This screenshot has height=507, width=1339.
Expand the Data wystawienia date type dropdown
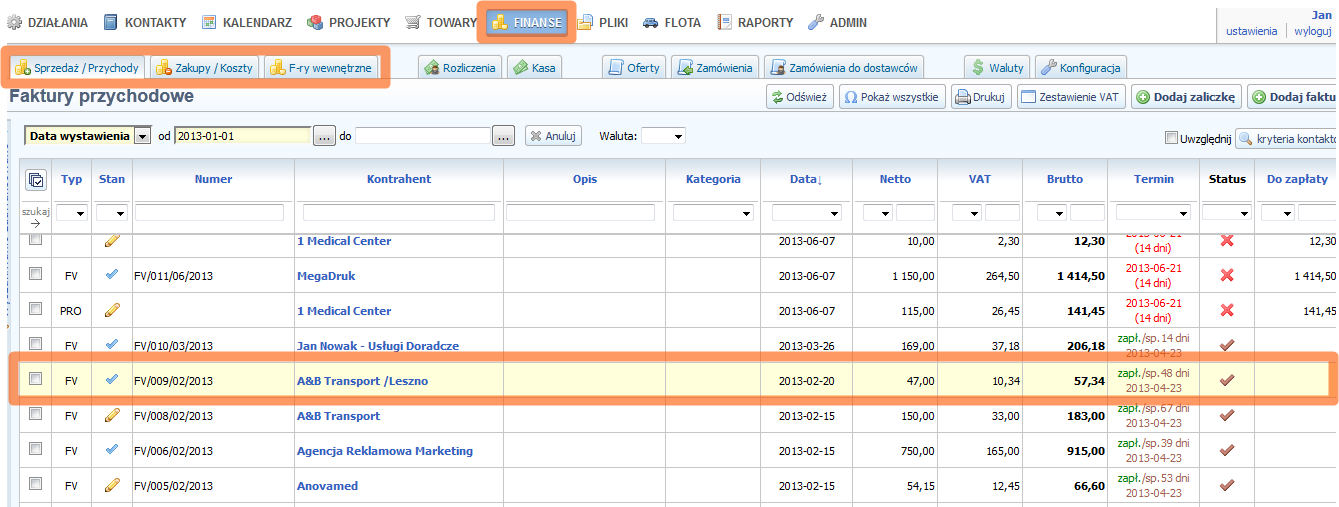(x=142, y=136)
